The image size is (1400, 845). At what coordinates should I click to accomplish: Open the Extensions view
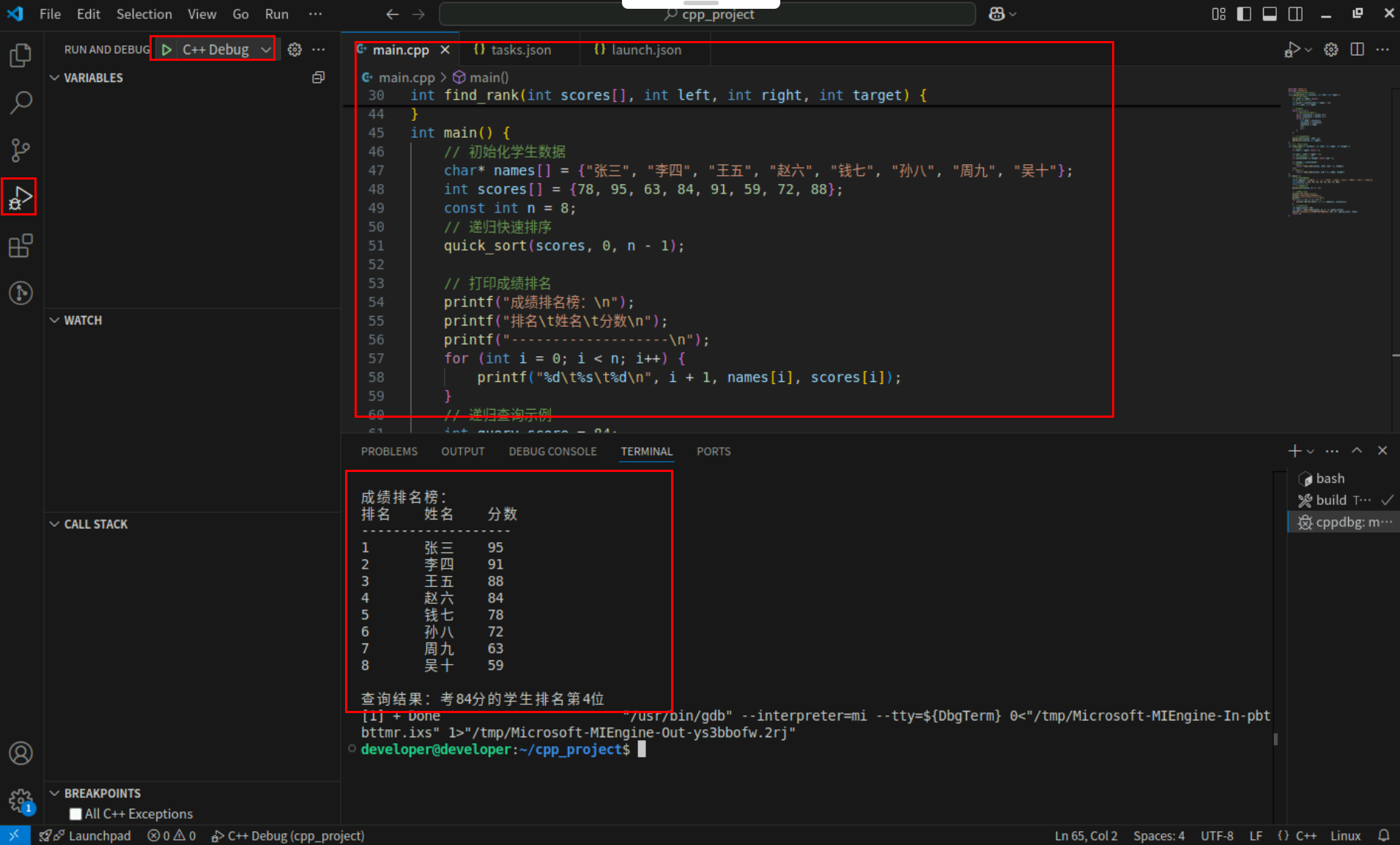pyautogui.click(x=21, y=246)
